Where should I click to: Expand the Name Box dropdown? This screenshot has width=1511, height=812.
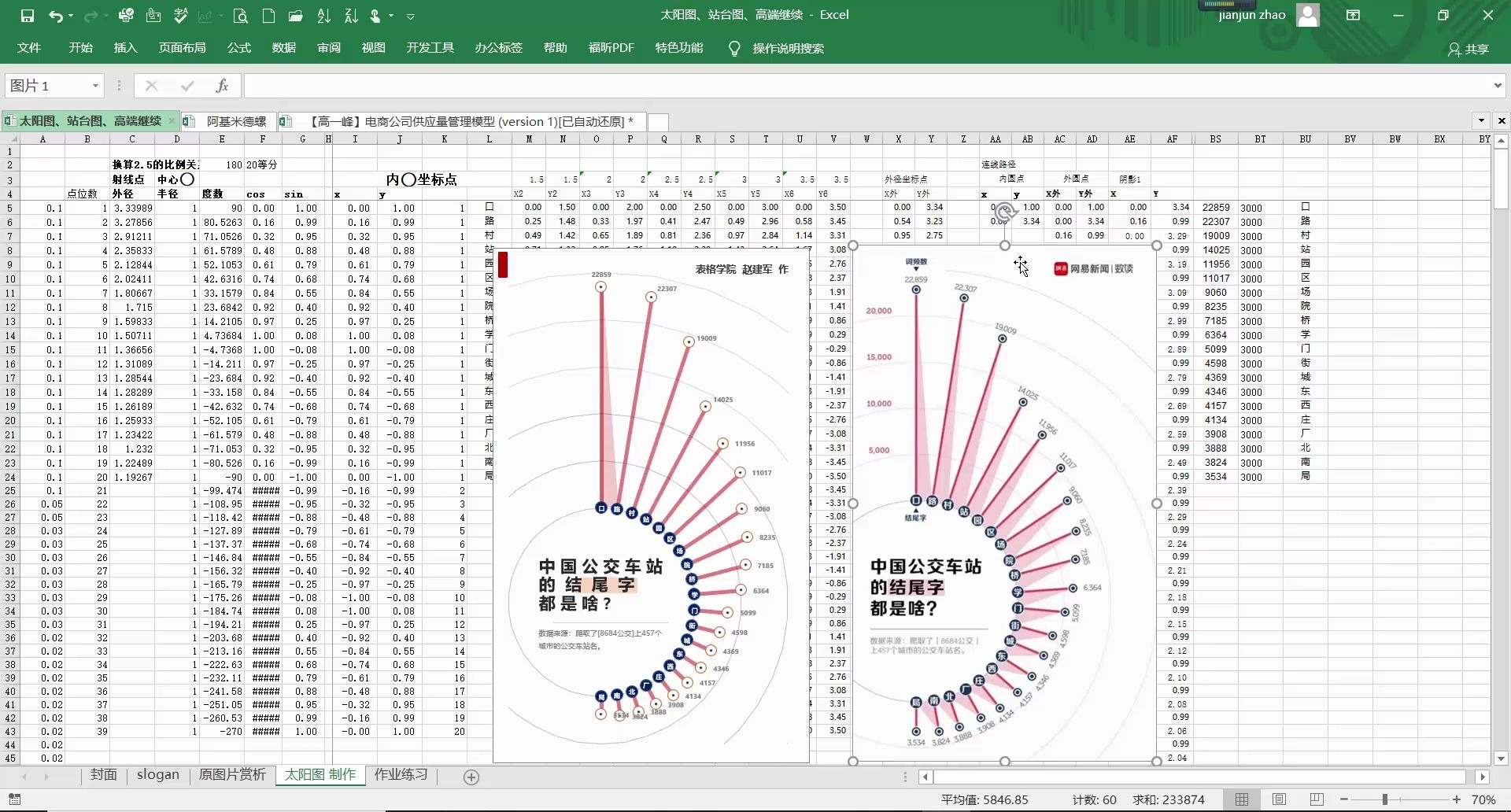click(x=95, y=86)
